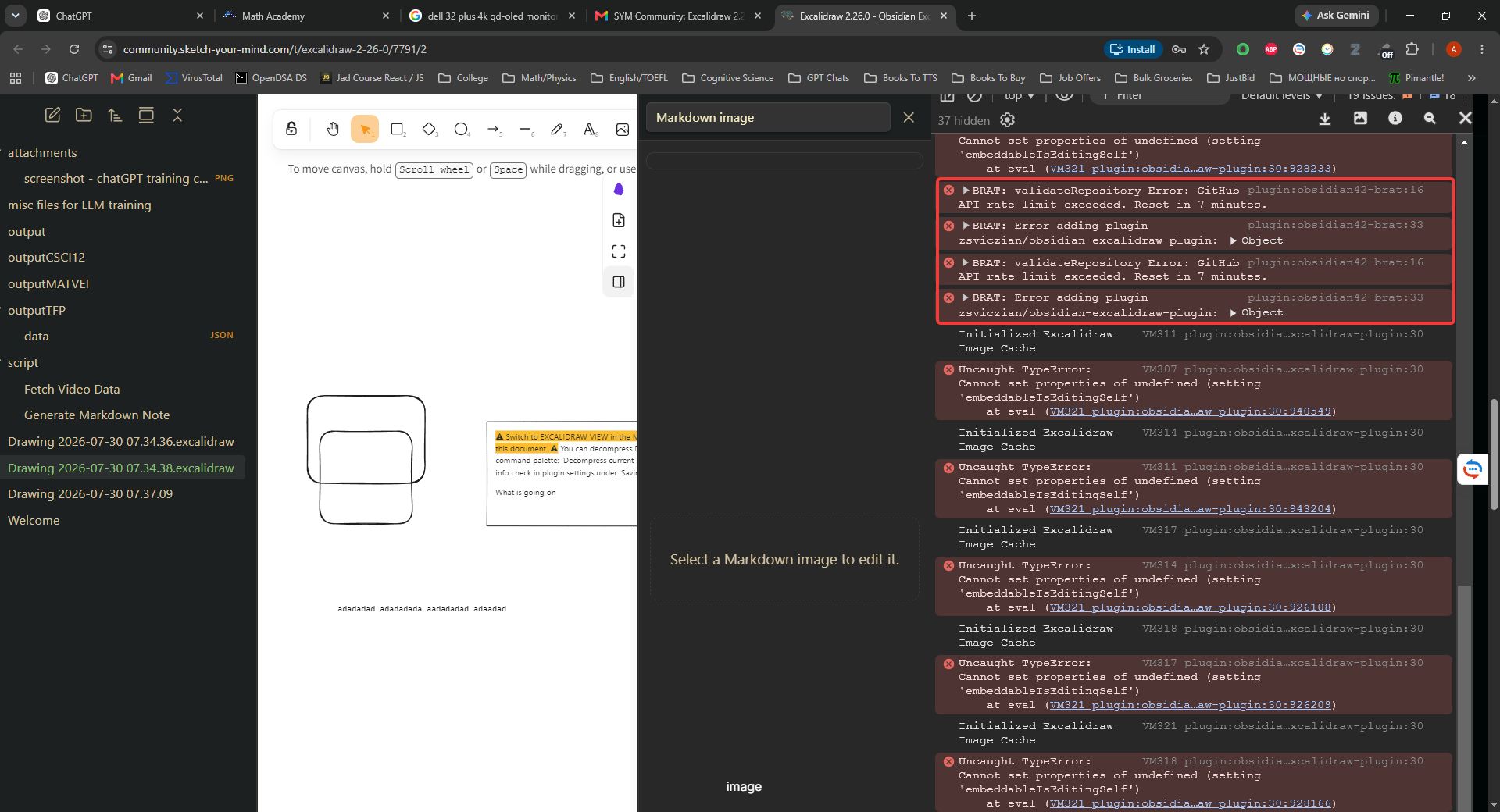
Task: Click the Markdown image title field
Action: [x=768, y=117]
